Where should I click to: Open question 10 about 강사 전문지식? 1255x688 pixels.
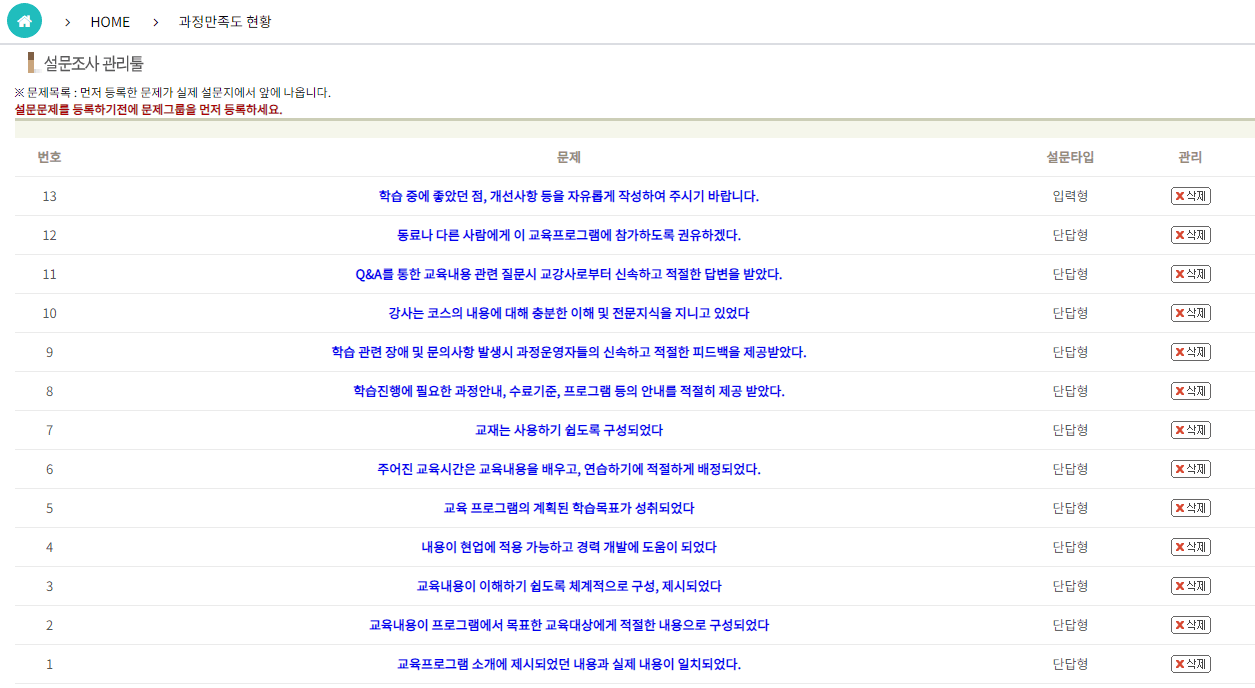point(568,313)
